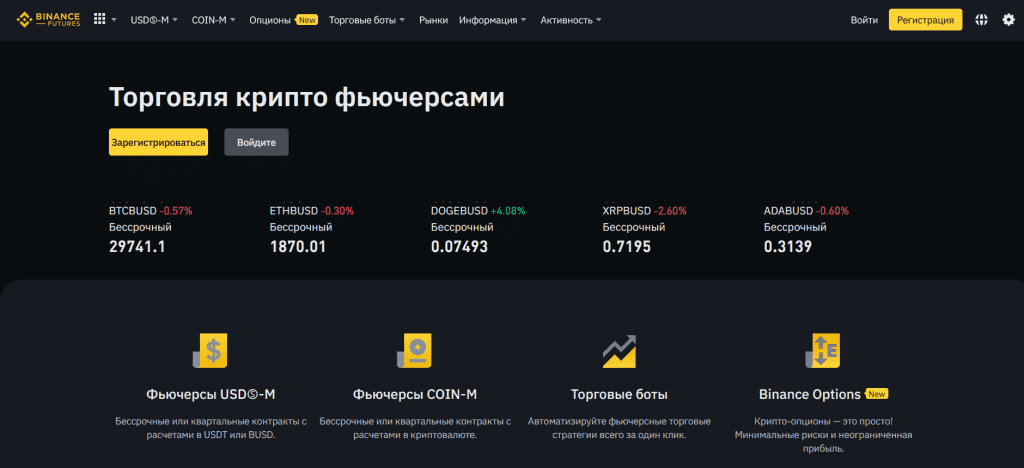Click the DOGEBUSD price 0.07493
The width and height of the screenshot is (1024, 468).
(x=459, y=247)
